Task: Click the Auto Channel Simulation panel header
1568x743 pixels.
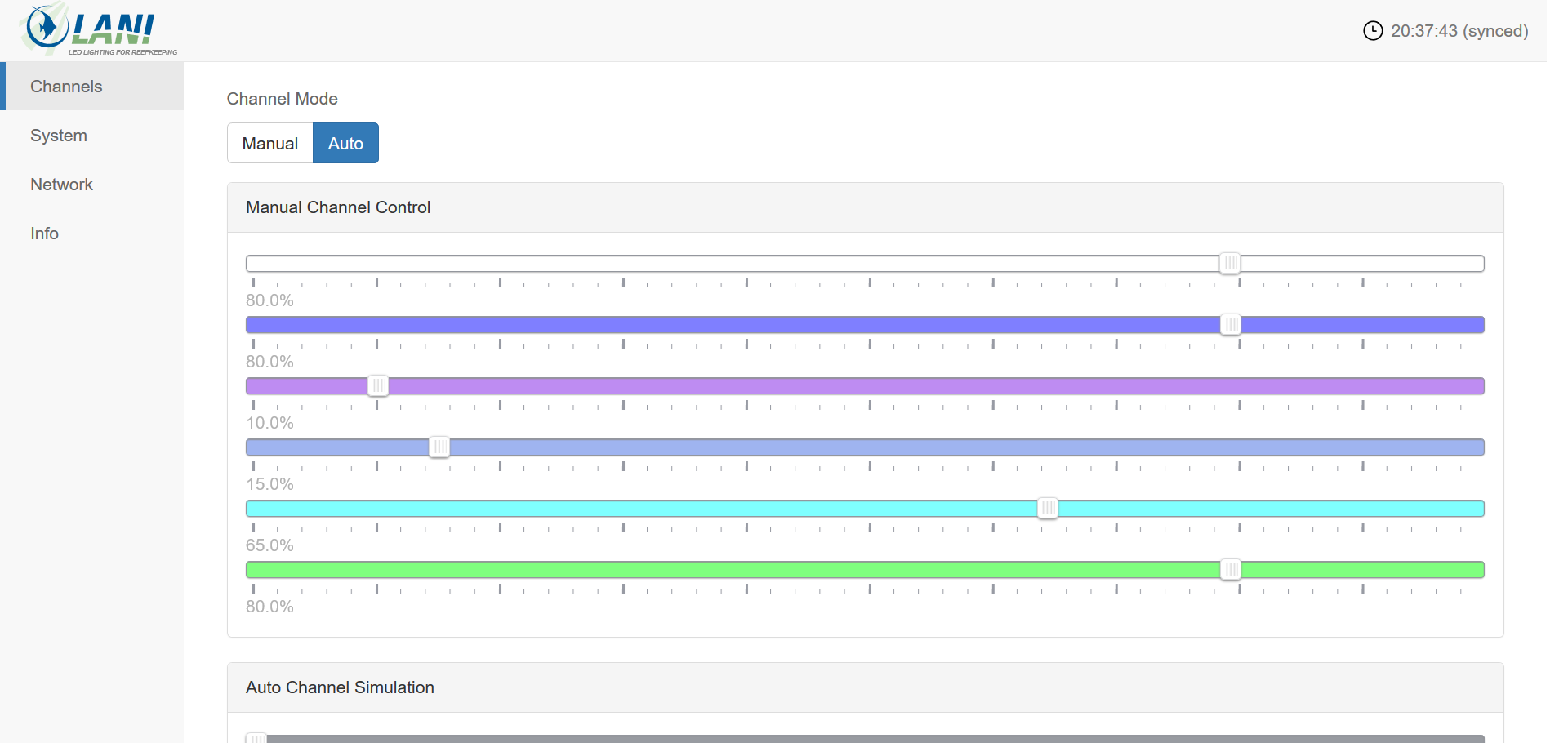Action: [340, 687]
